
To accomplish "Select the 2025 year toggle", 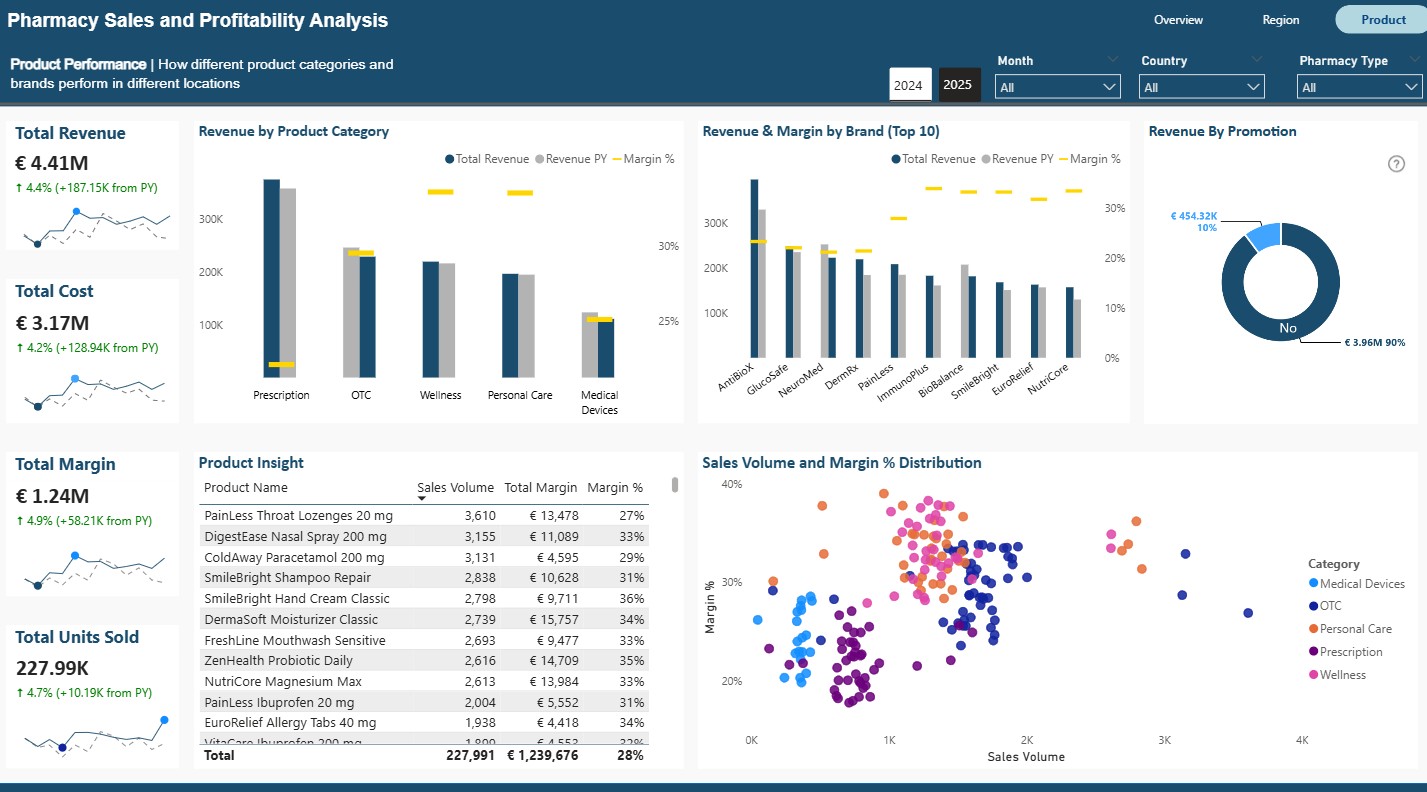I will coord(958,85).
